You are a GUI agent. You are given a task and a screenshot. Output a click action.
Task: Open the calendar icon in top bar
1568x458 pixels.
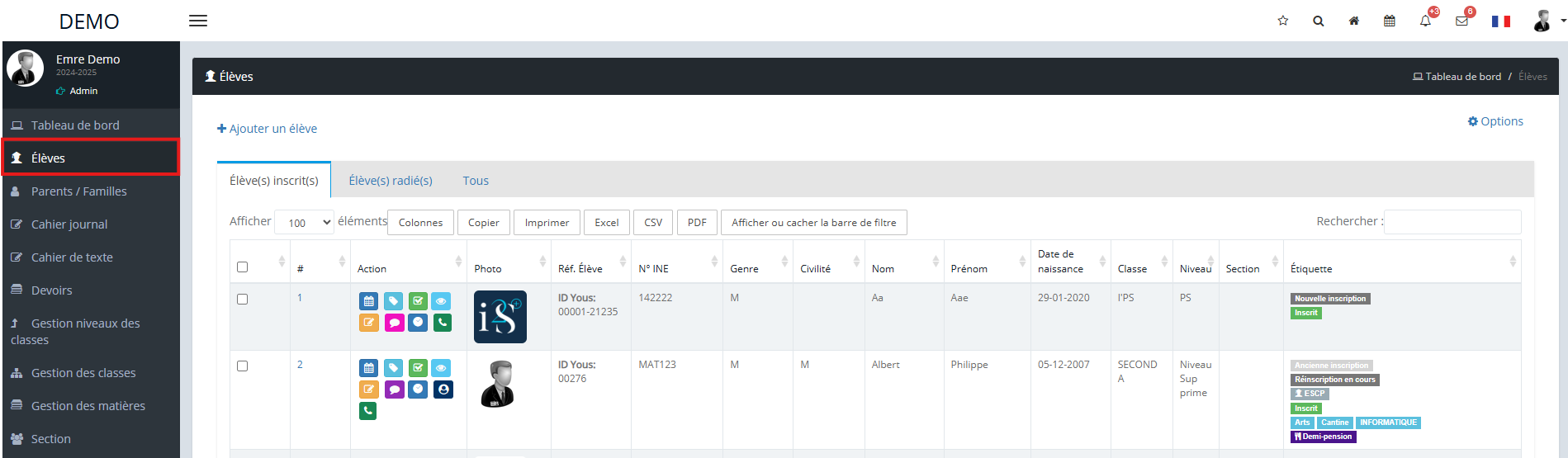1390,21
